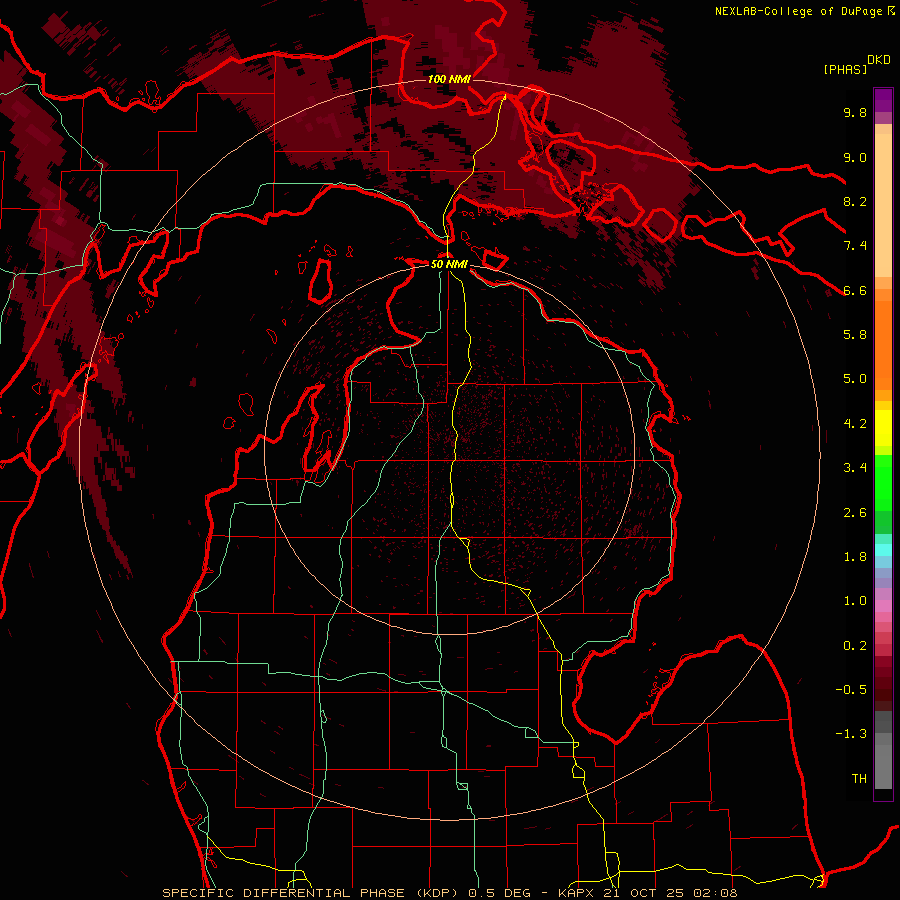Click the 7.4 value on the color scale
The width and height of the screenshot is (900, 900).
point(855,246)
